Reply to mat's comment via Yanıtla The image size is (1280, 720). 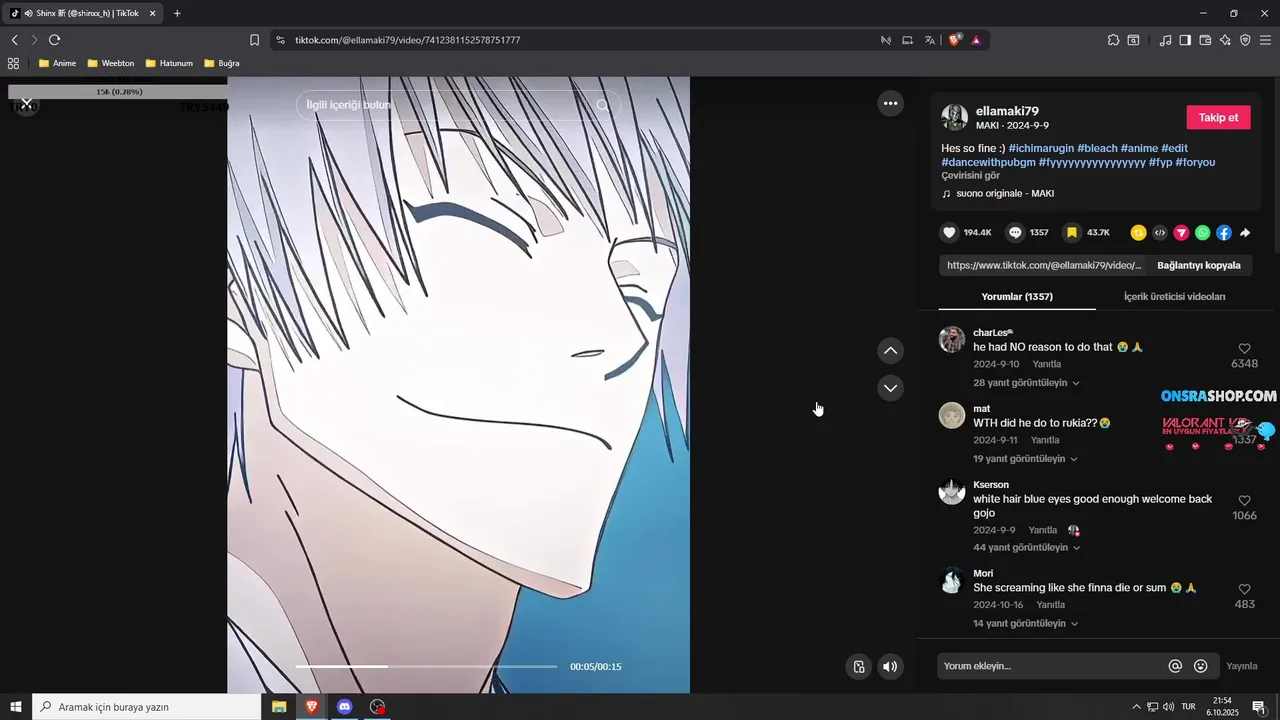point(1045,441)
